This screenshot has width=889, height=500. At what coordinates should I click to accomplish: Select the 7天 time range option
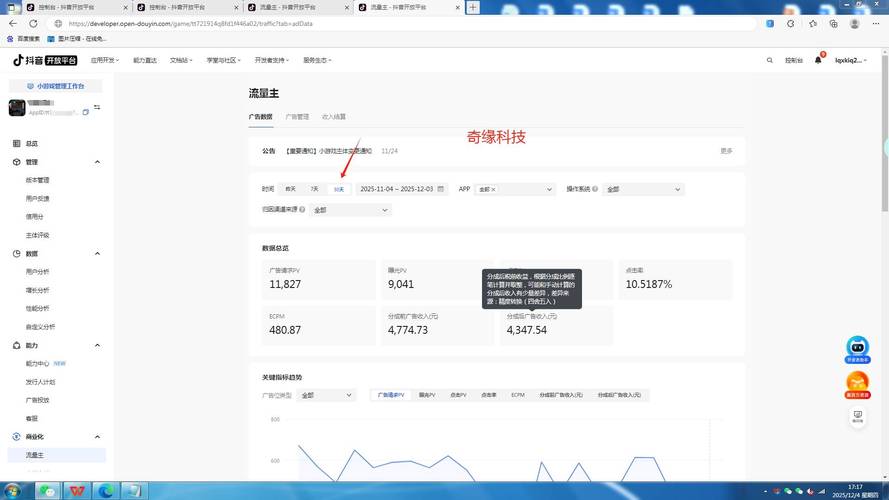[314, 189]
